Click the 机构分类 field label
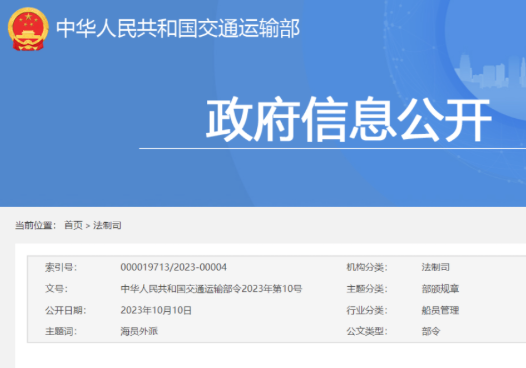This screenshot has width=526, height=368. point(367,267)
